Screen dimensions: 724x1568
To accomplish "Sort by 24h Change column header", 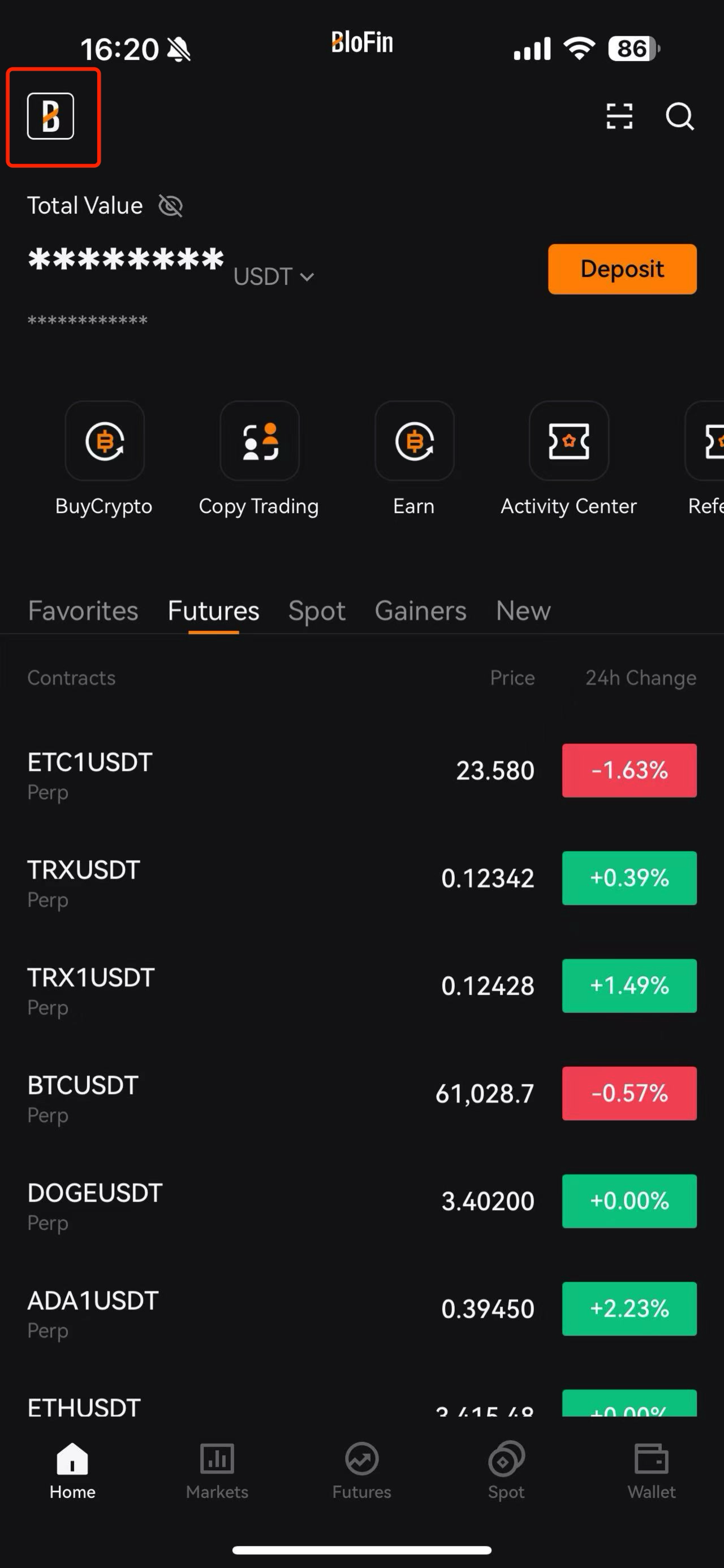I will pos(641,678).
